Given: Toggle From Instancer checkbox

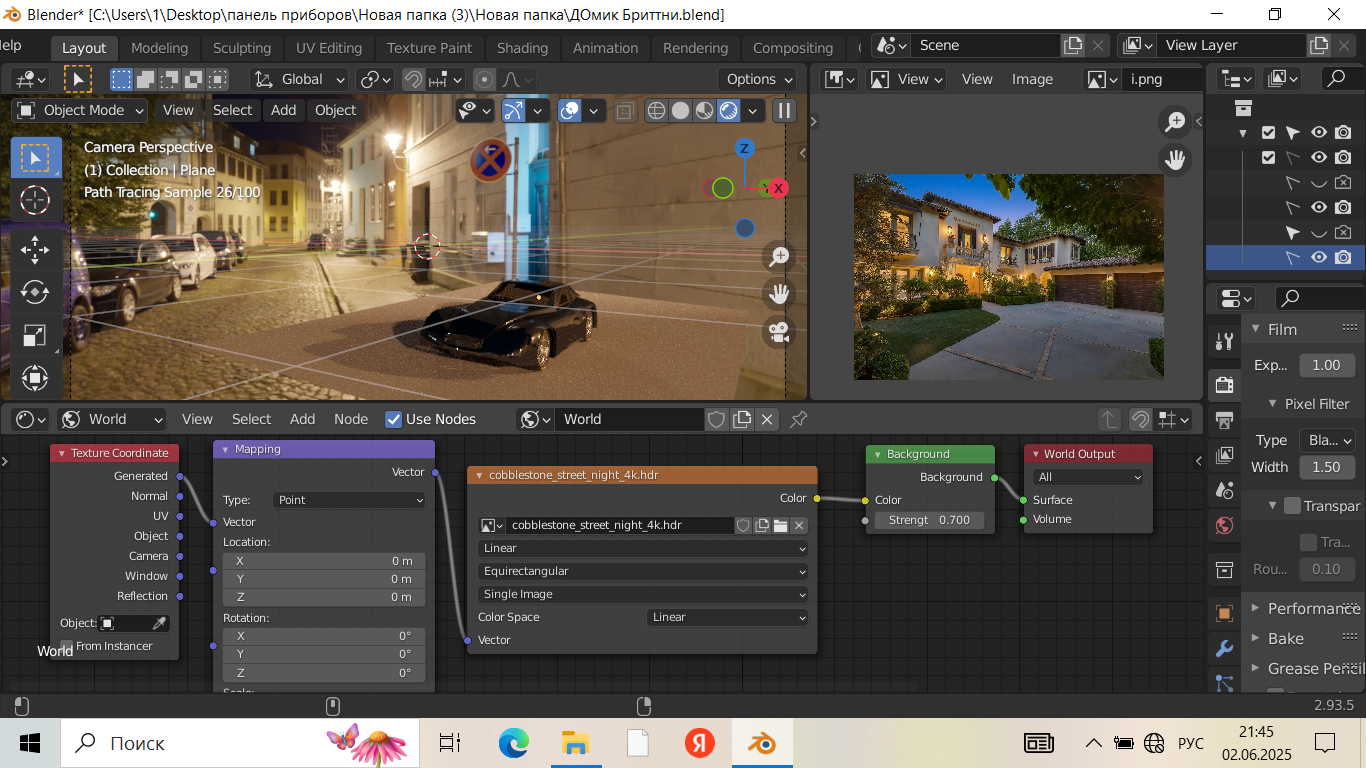Looking at the screenshot, I should pos(67,646).
